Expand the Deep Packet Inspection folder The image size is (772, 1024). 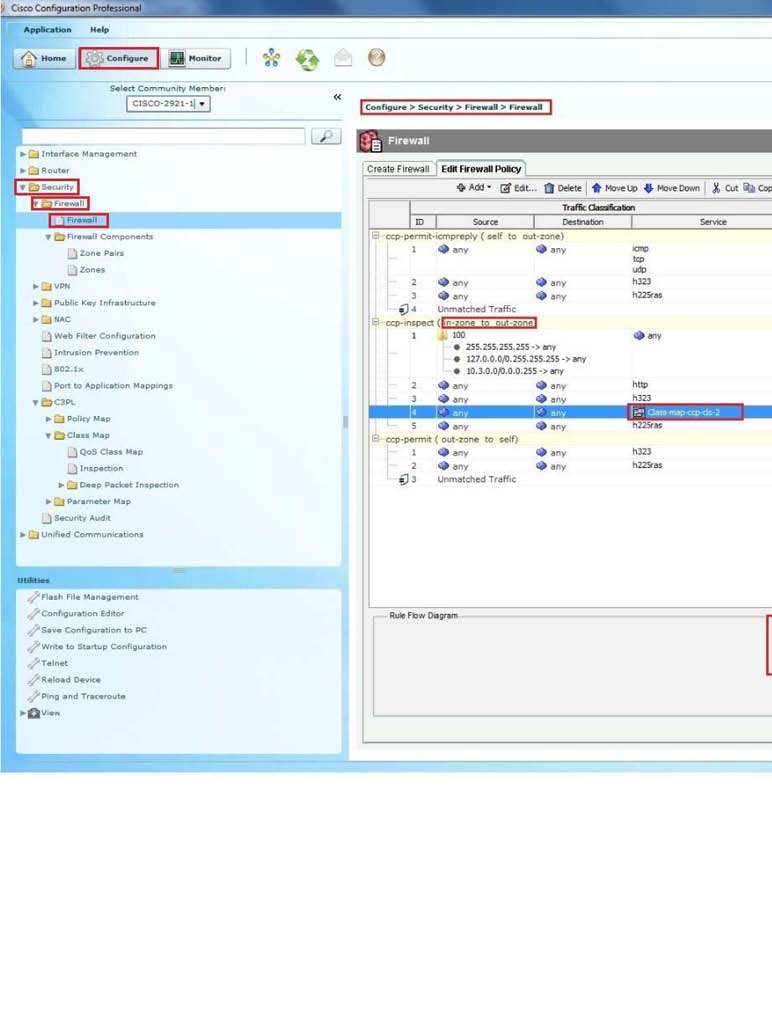[61, 485]
